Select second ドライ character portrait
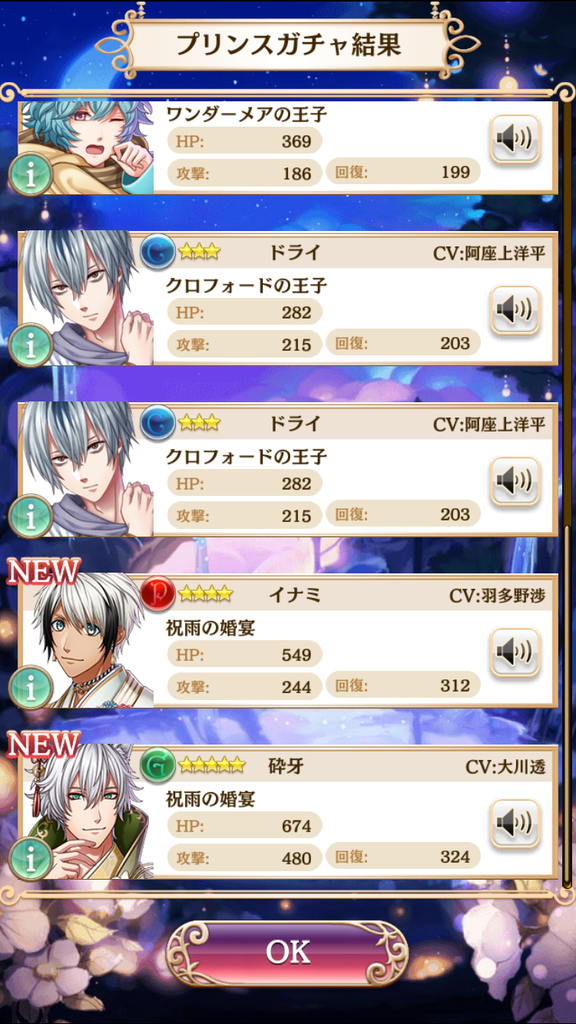This screenshot has width=576, height=1024. coord(87,469)
